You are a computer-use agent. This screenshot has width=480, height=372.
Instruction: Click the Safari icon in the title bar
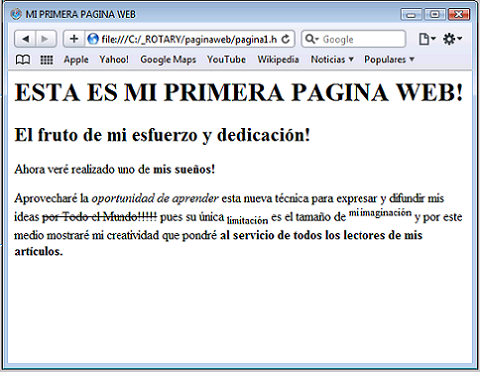coord(16,14)
